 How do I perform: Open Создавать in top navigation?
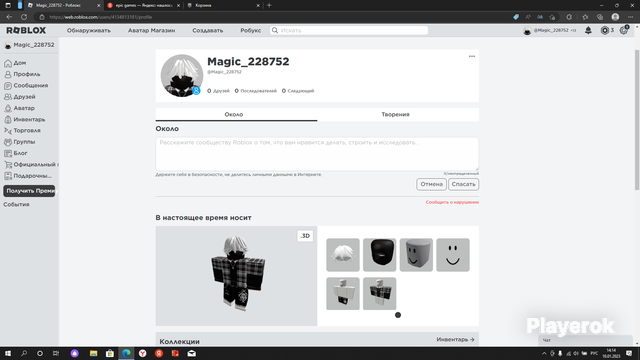pos(208,31)
